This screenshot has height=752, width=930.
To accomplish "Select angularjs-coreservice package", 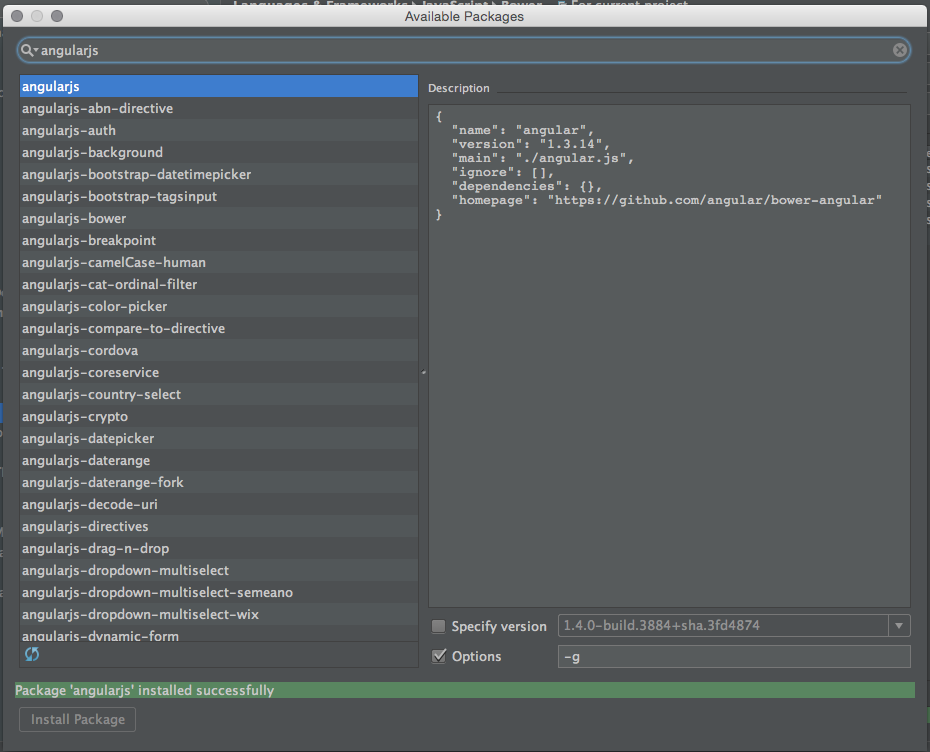I will (x=219, y=372).
